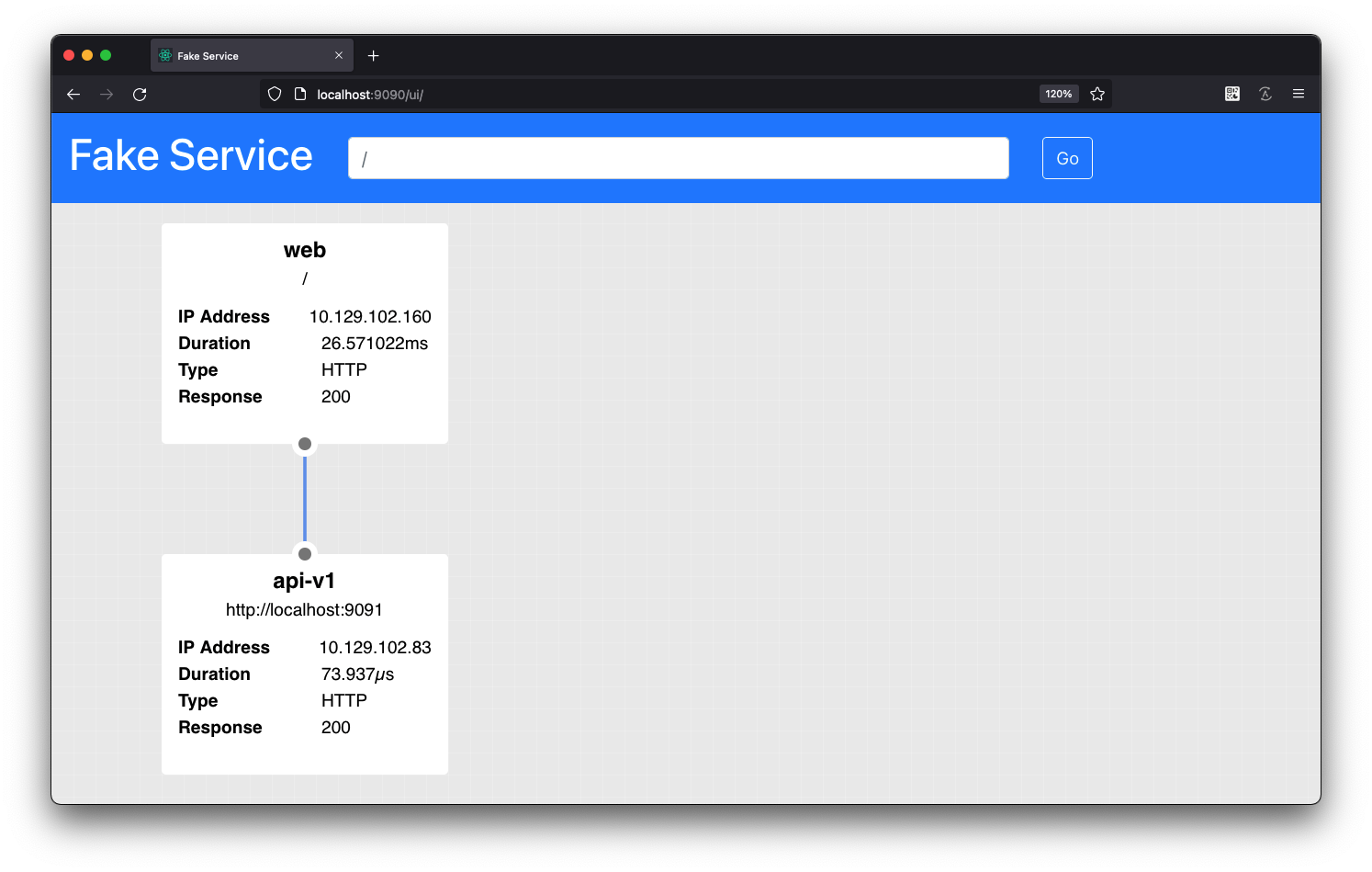Close the Fake Service tab
This screenshot has height=872, width=1372.
339,55
